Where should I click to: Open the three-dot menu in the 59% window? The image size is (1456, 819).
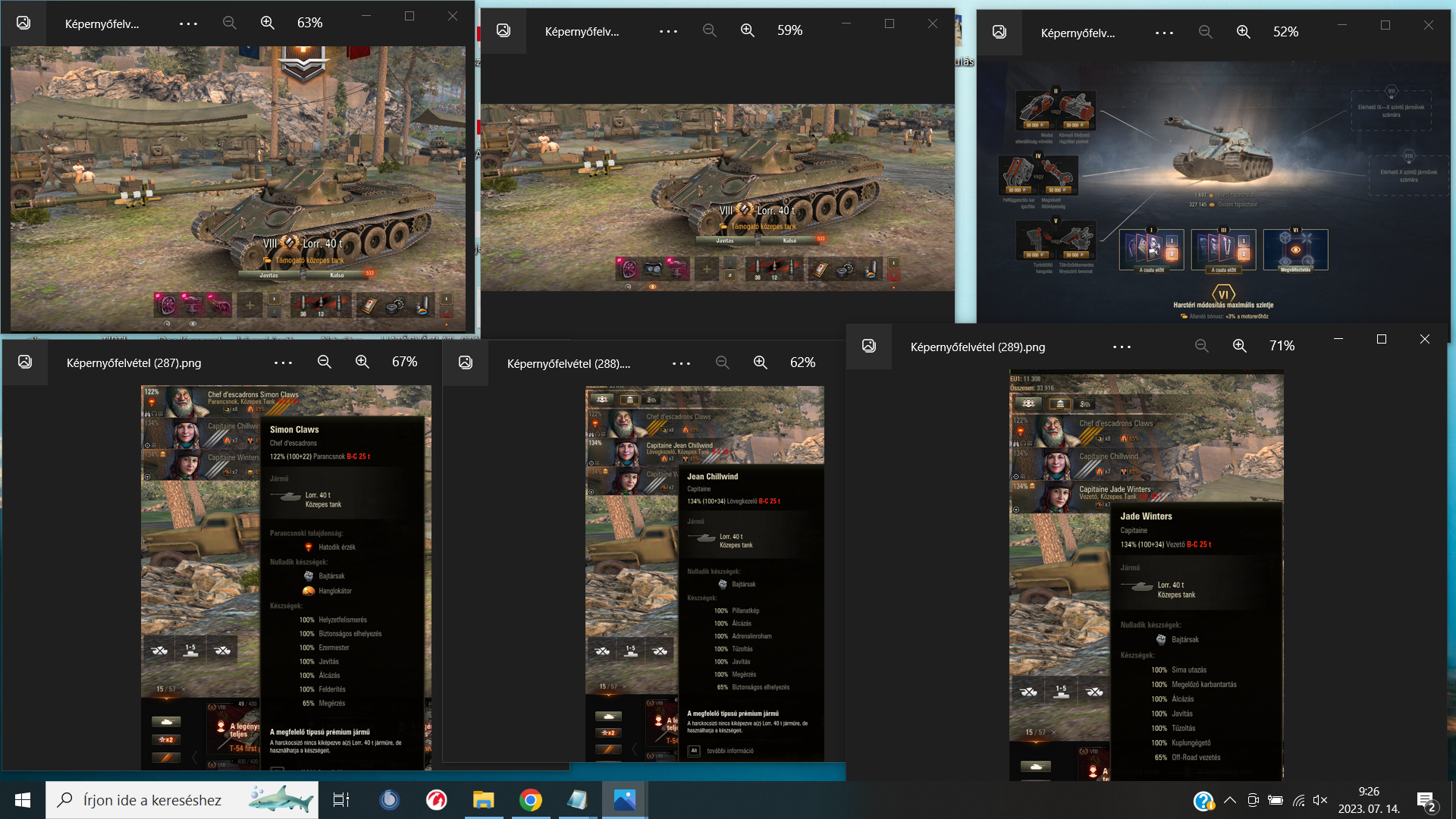[x=668, y=31]
